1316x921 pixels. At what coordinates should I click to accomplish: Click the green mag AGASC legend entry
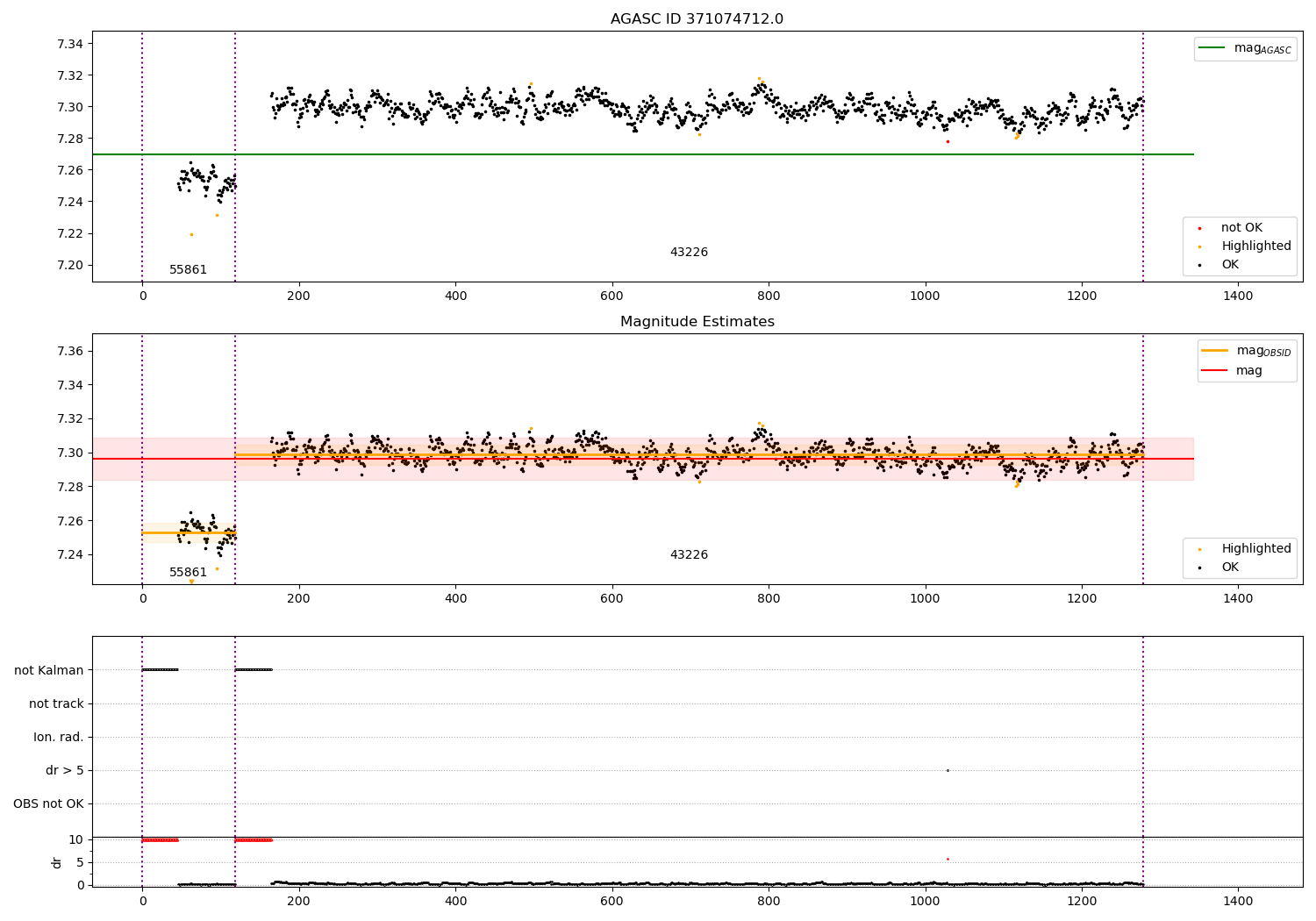click(x=1245, y=48)
